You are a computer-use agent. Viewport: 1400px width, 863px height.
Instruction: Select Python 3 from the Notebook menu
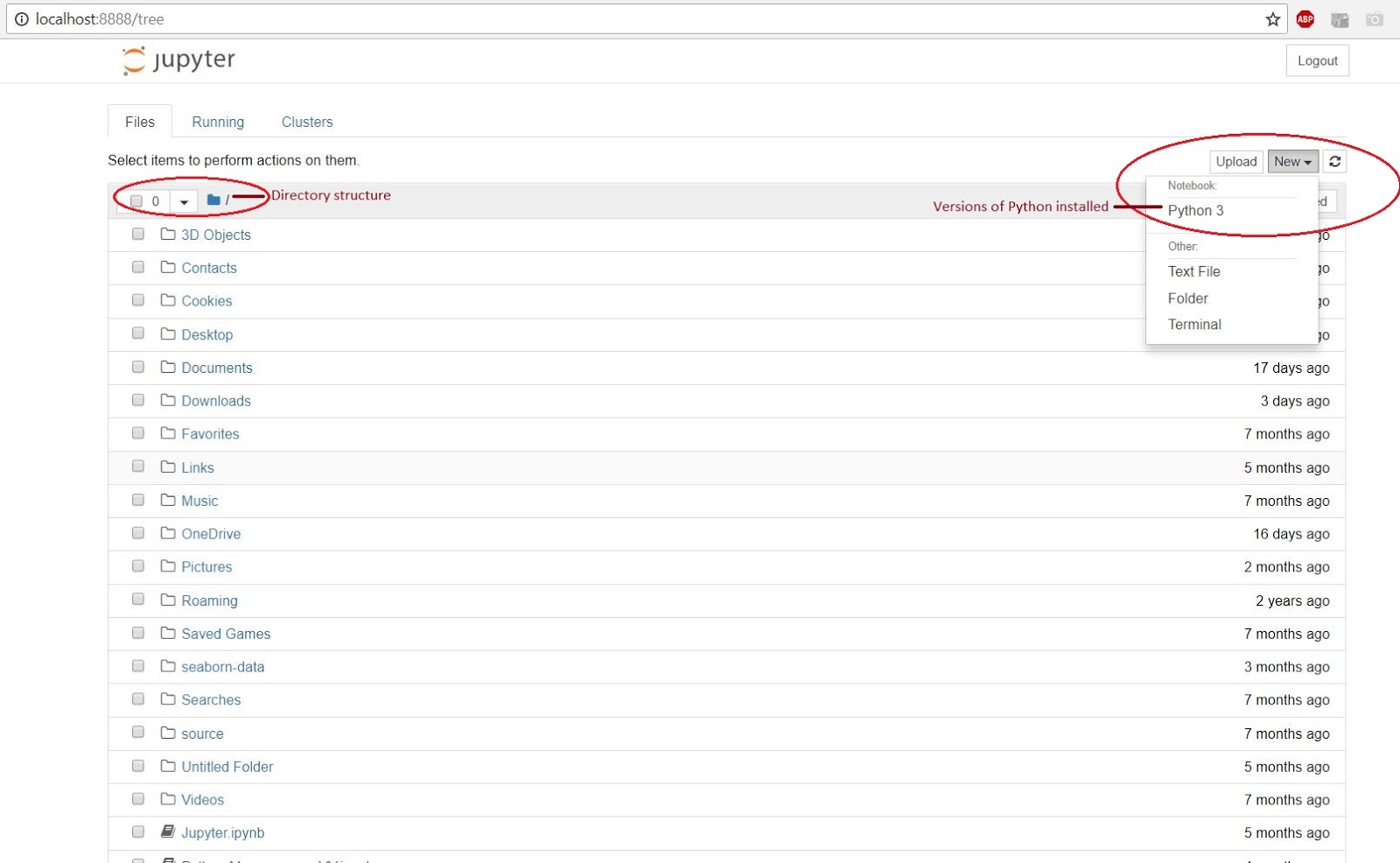pos(1196,211)
